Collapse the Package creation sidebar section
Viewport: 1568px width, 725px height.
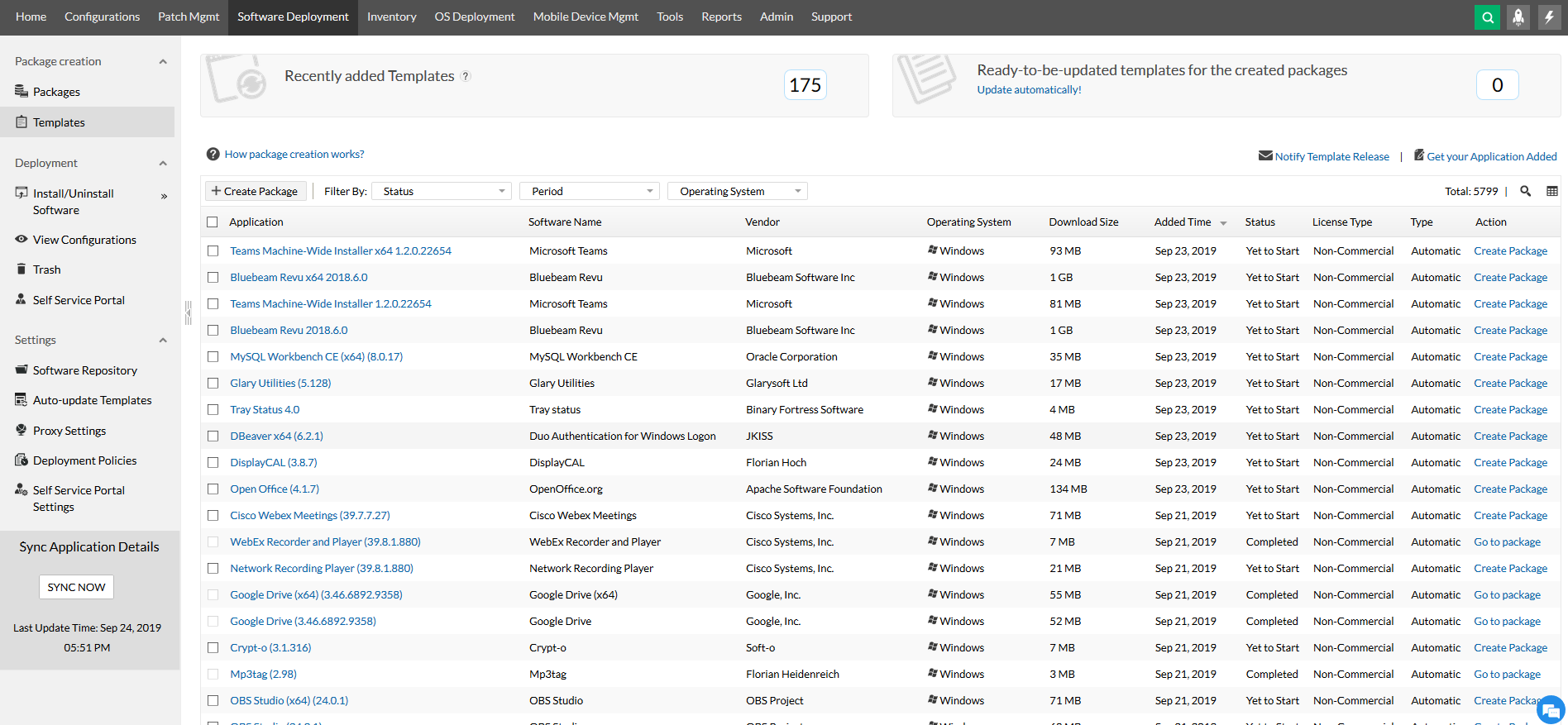click(x=163, y=62)
